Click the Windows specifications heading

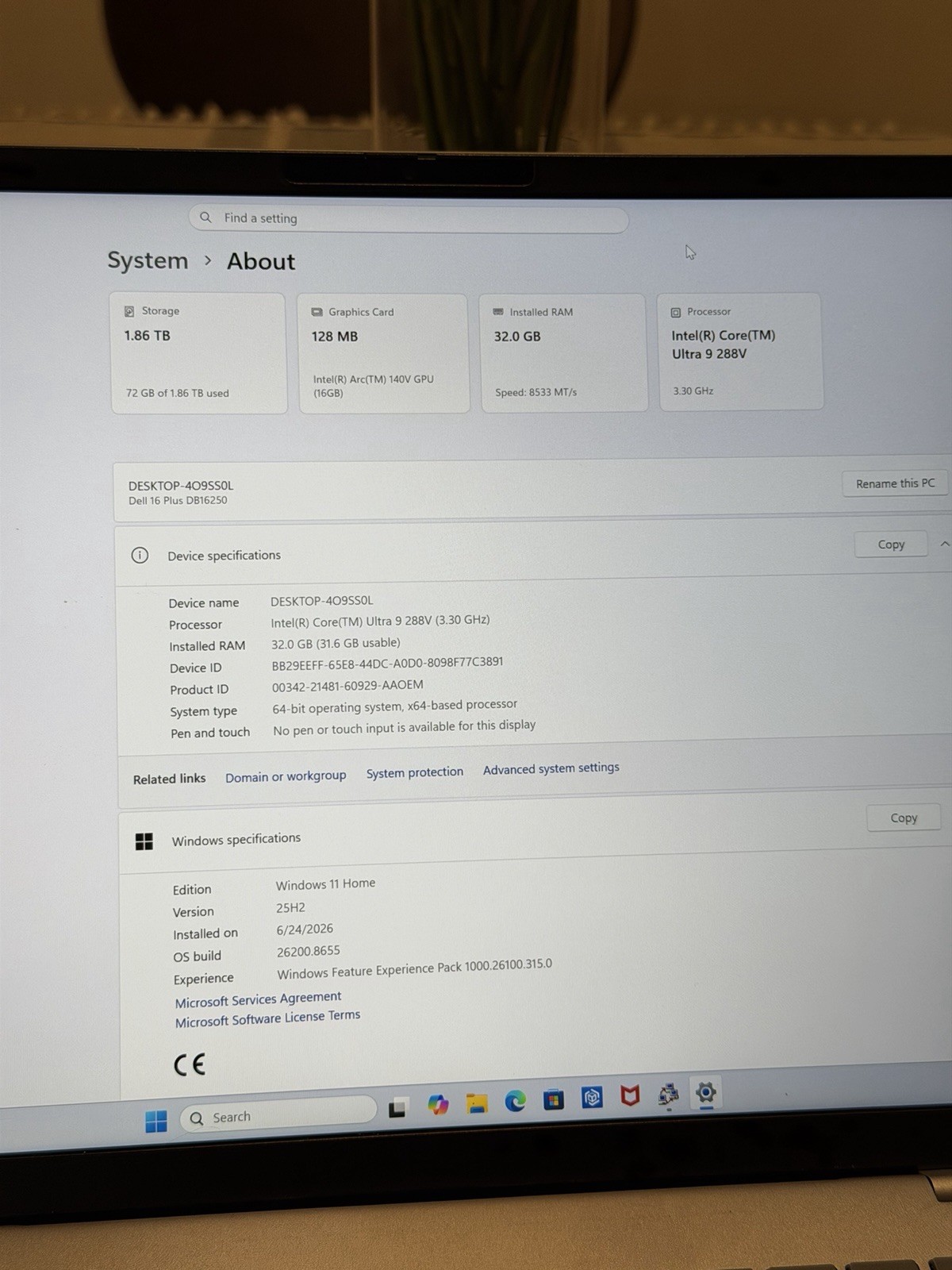(236, 839)
